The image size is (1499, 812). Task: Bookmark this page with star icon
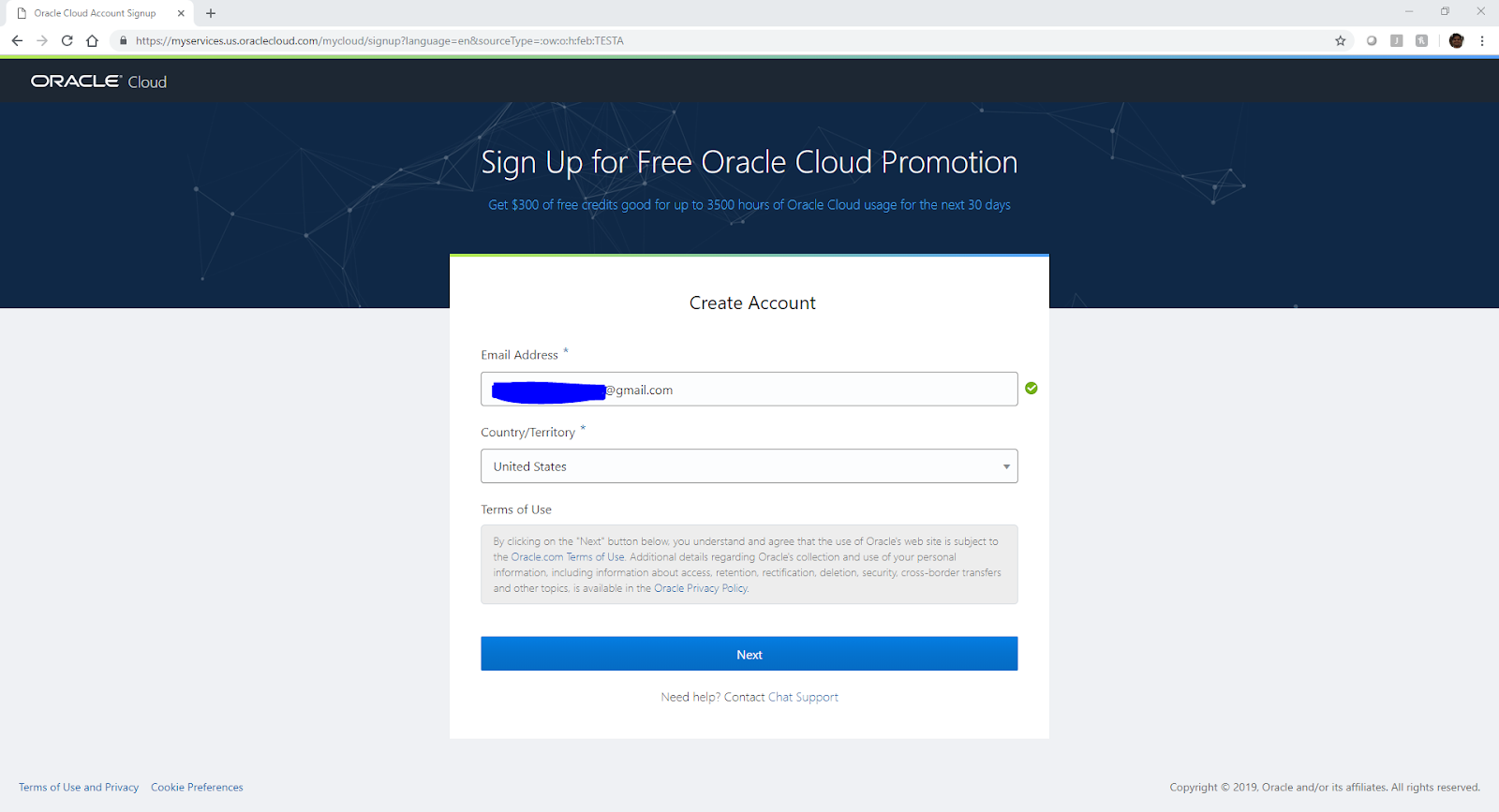(1340, 40)
